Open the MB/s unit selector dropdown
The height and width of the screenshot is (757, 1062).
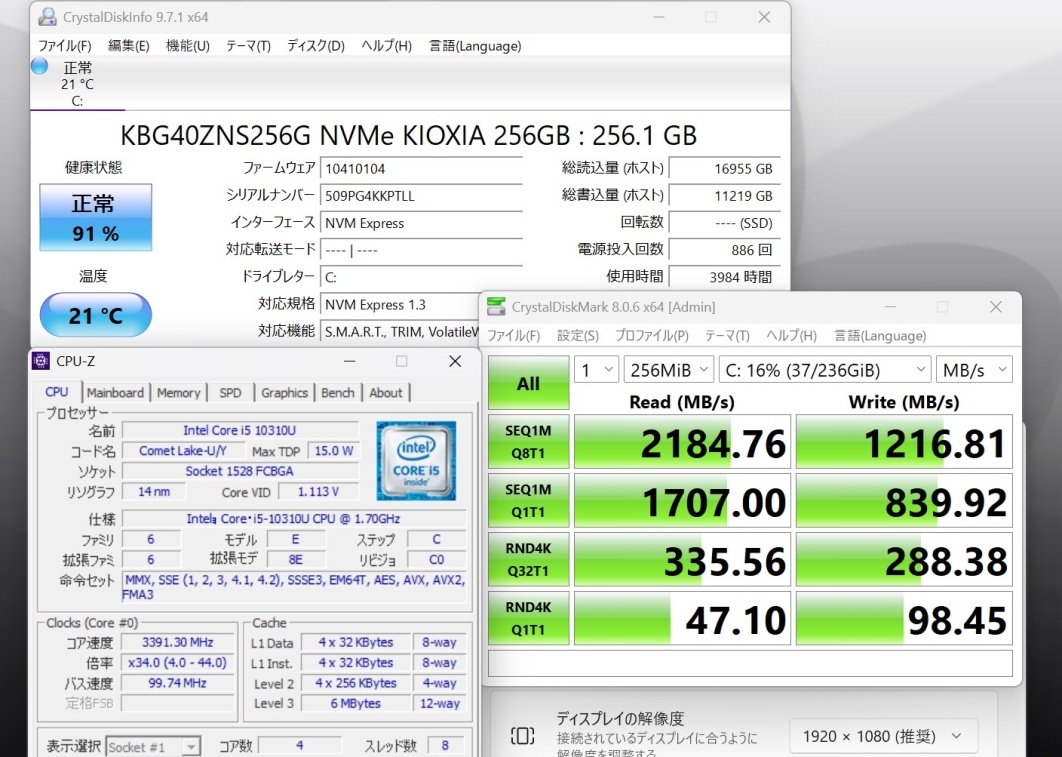[973, 369]
